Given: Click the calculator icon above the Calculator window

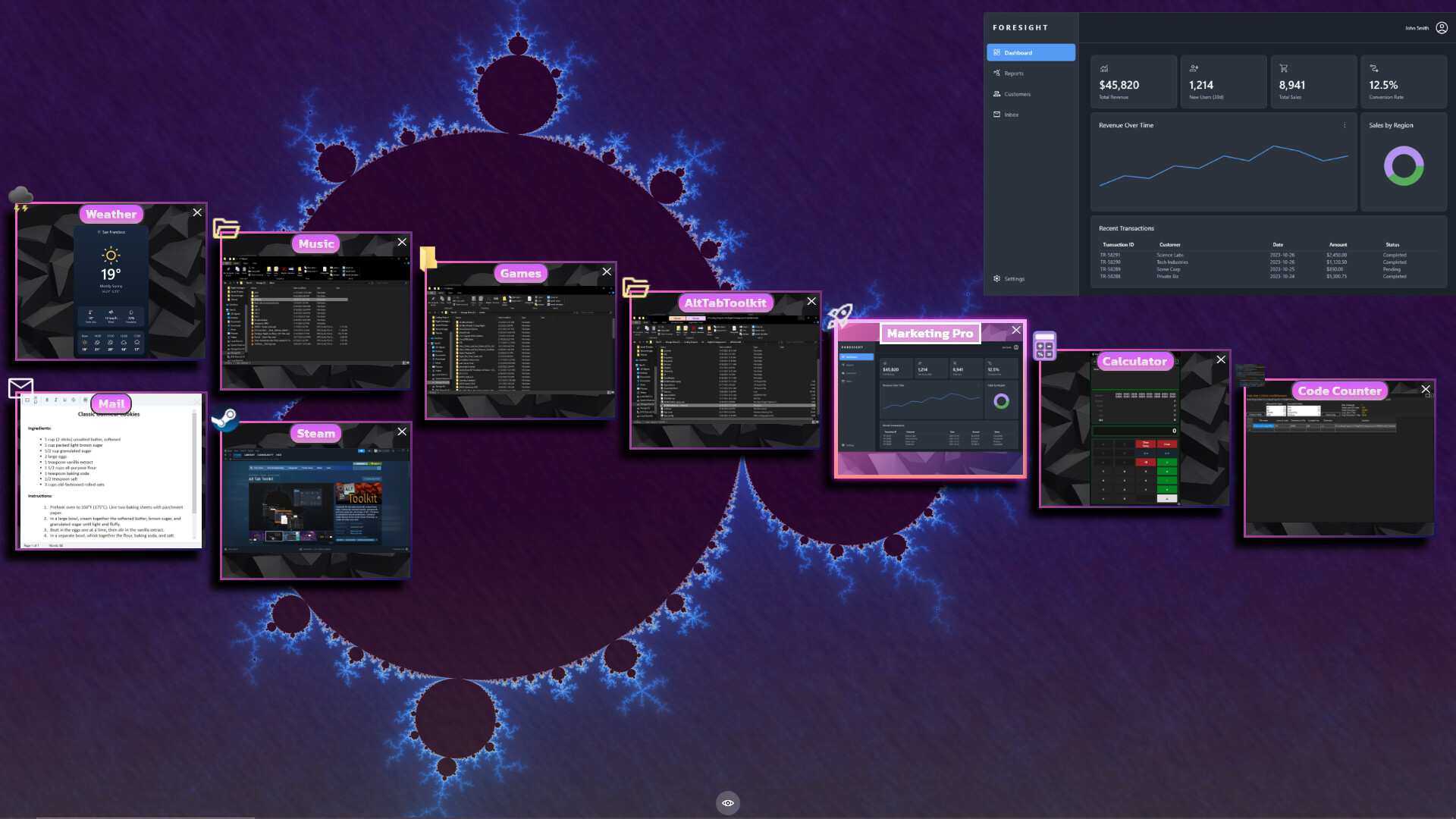Looking at the screenshot, I should (x=1043, y=345).
